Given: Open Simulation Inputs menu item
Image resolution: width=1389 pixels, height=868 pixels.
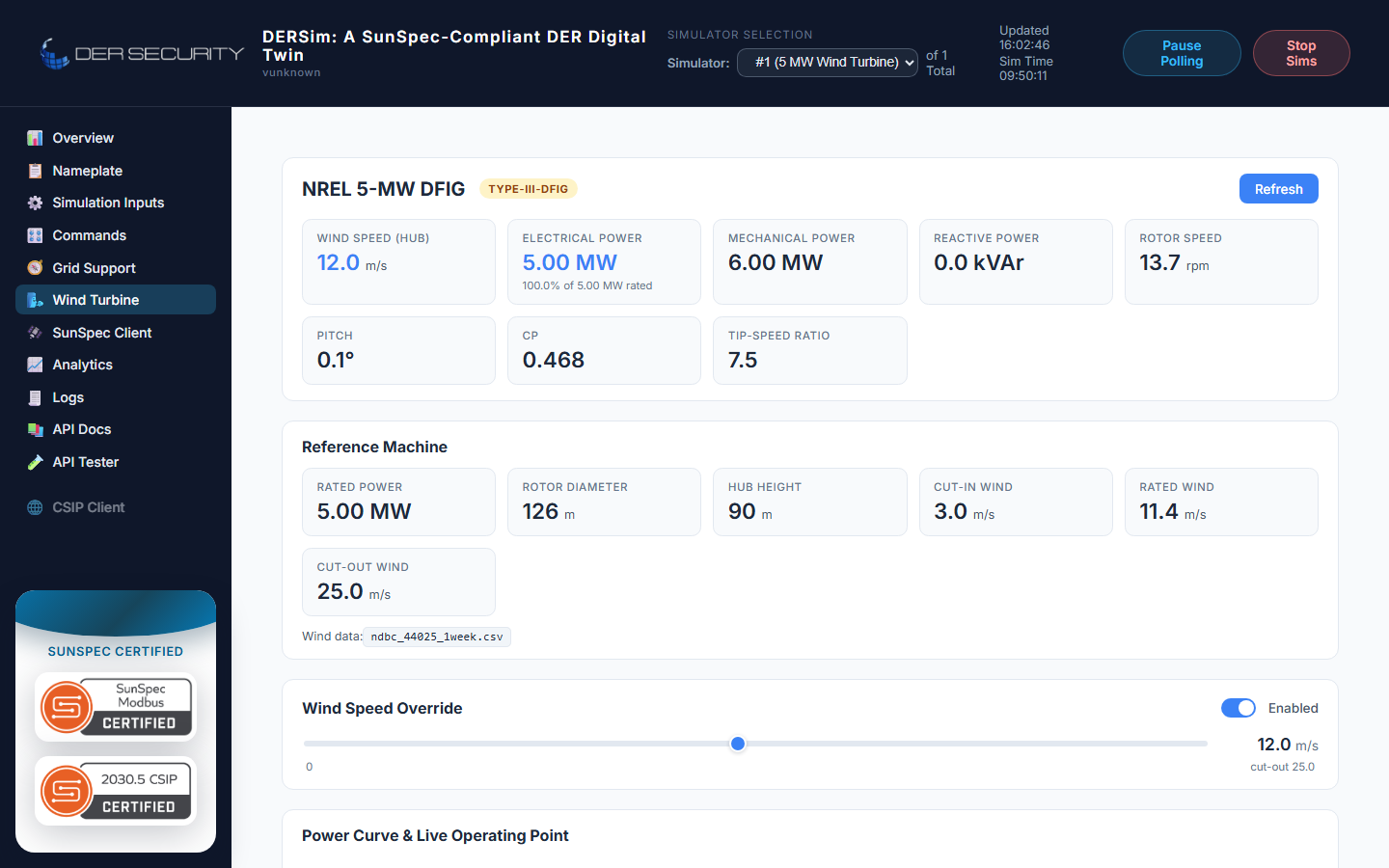Looking at the screenshot, I should [116, 203].
